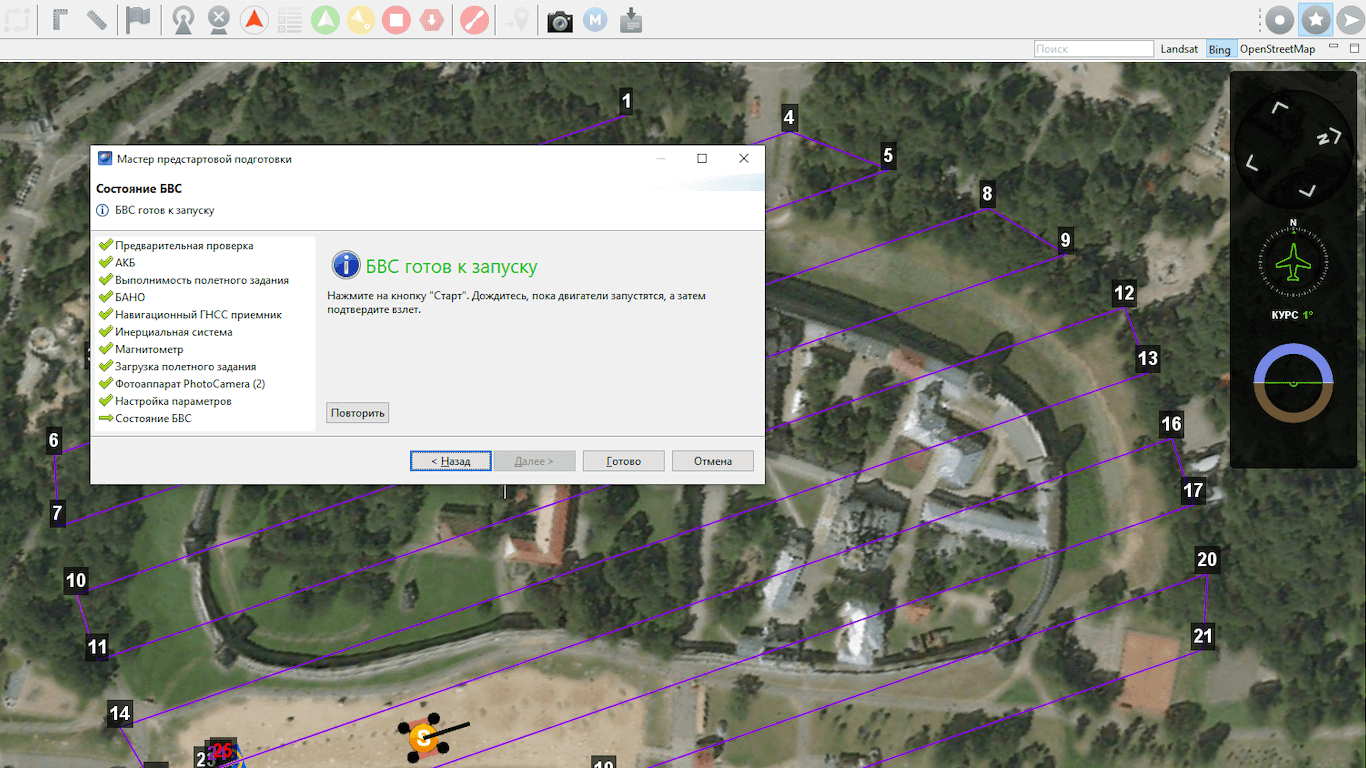The image size is (1366, 768).
Task: Select the Магнитометр checklist step
Action: click(x=149, y=349)
